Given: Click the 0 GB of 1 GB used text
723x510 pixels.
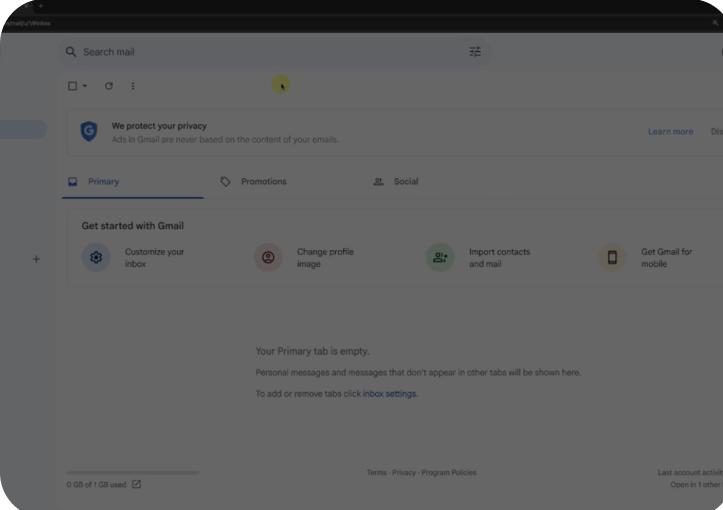Looking at the screenshot, I should (96, 485).
